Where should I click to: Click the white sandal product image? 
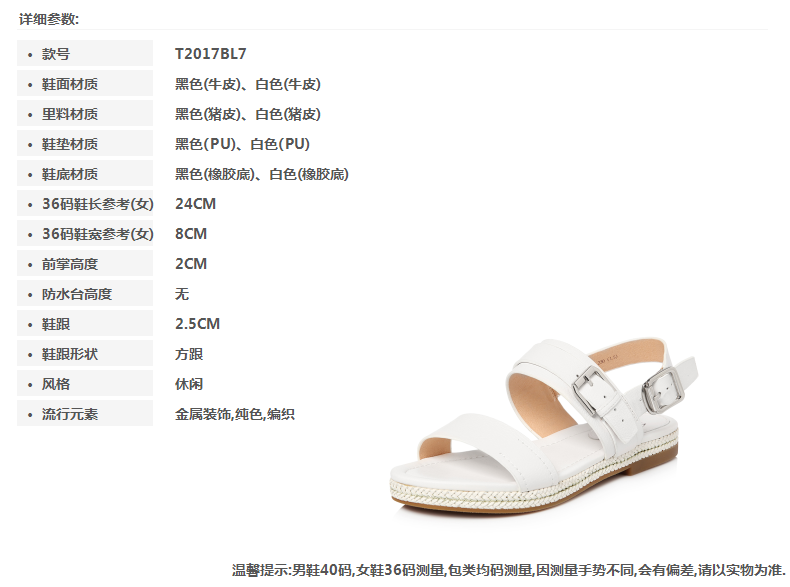pyautogui.click(x=544, y=428)
